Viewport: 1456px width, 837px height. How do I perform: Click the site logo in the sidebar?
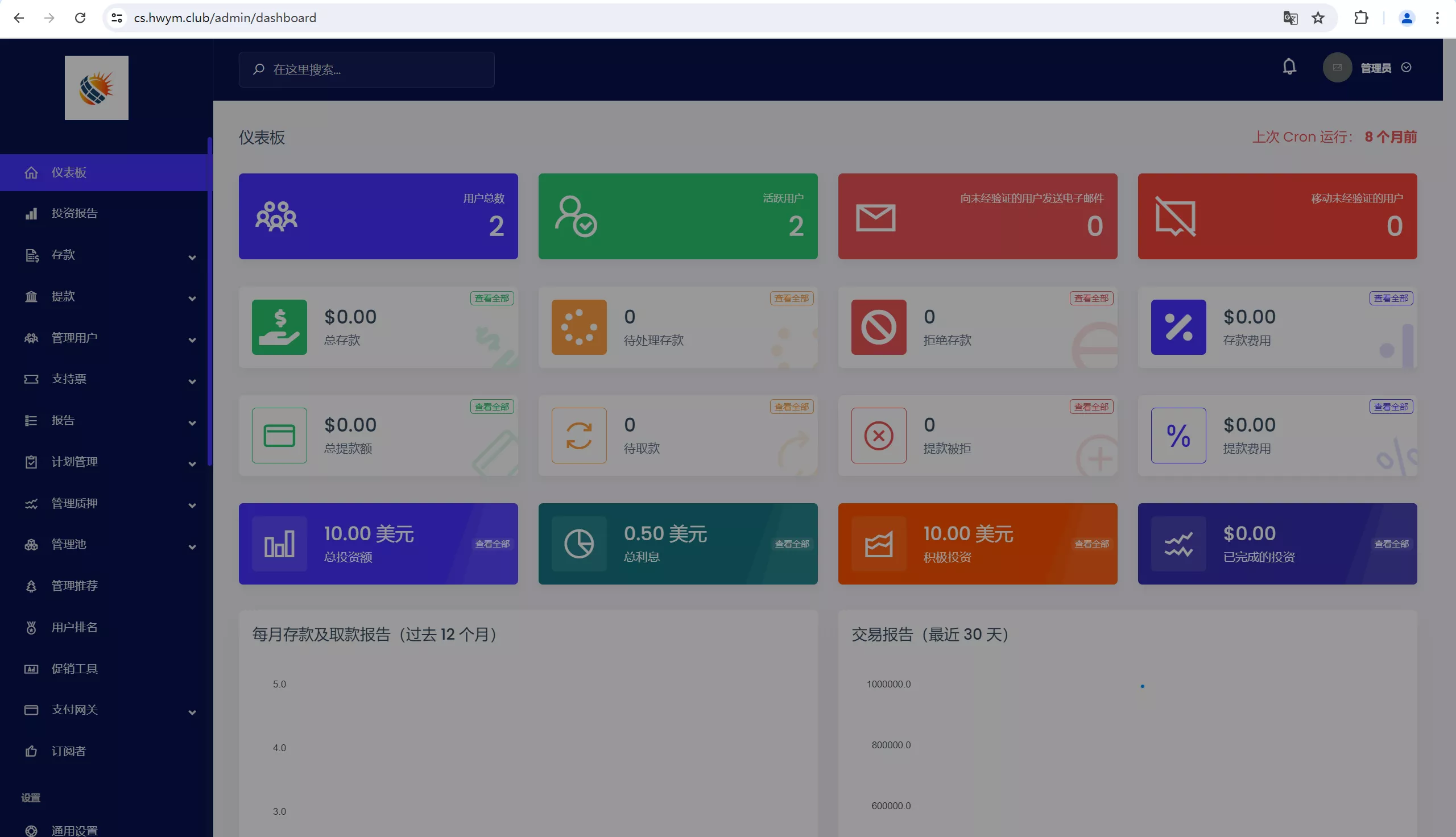coord(97,88)
